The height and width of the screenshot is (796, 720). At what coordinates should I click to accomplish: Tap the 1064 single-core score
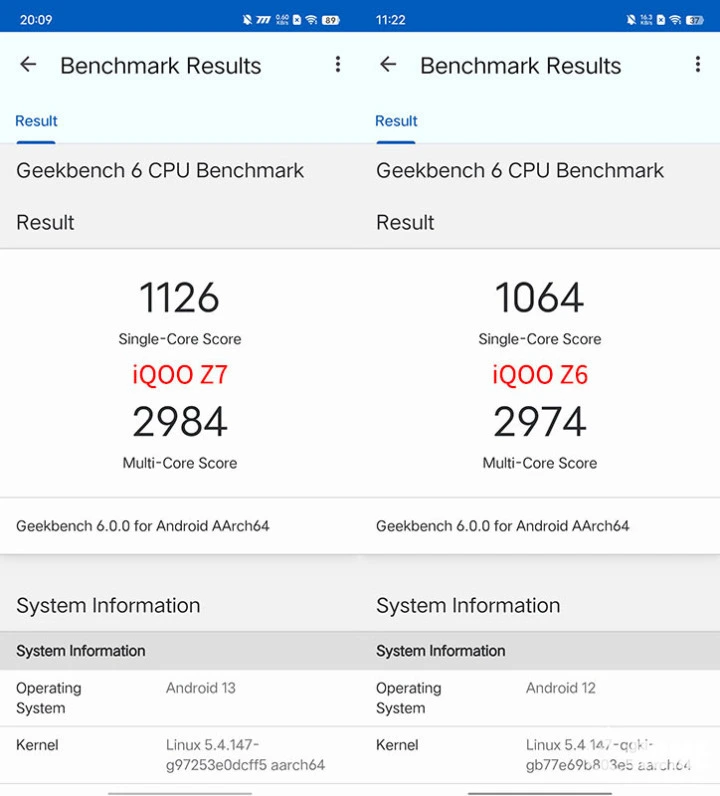(x=540, y=298)
